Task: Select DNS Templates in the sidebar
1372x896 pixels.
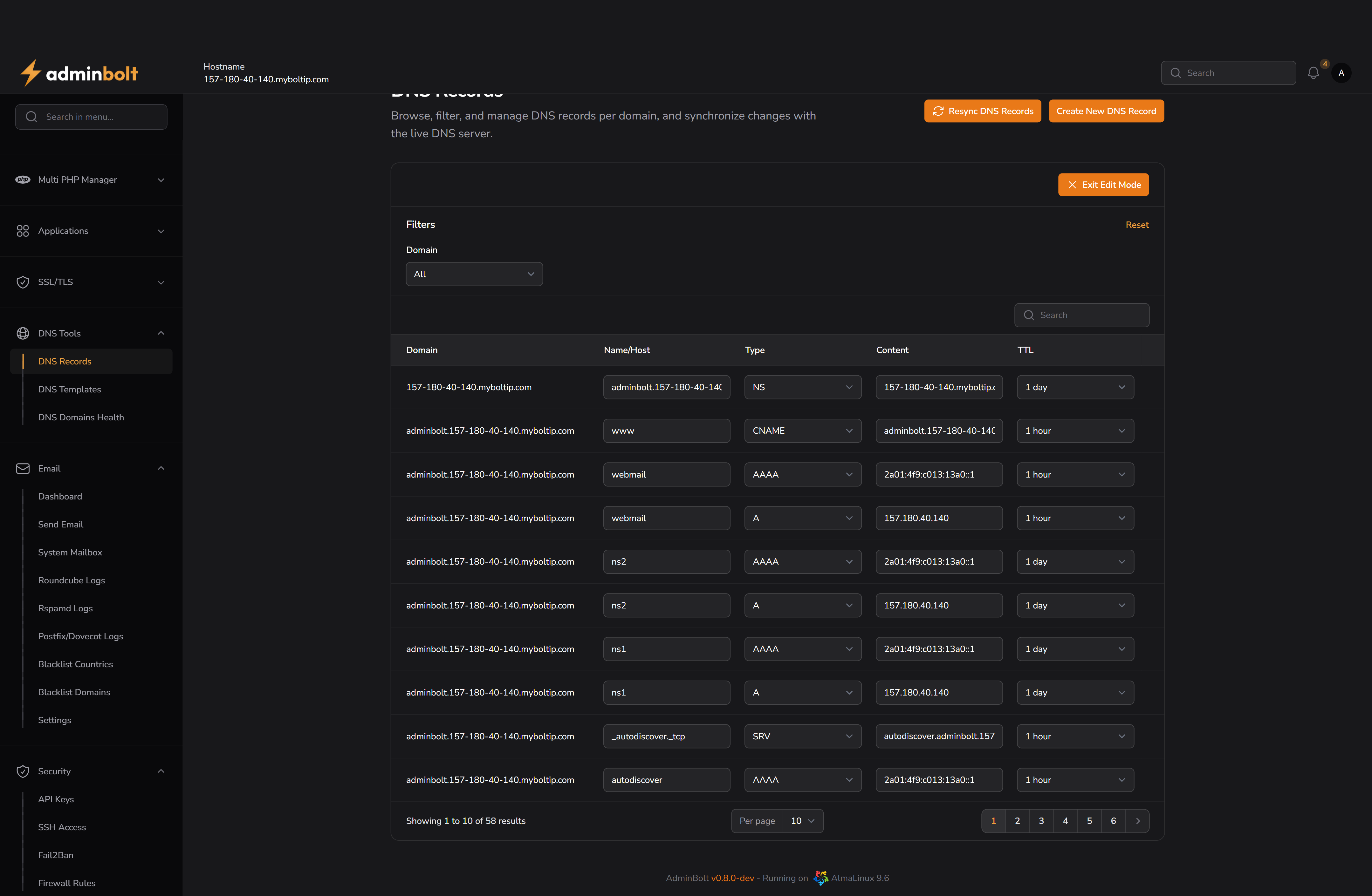Action: tap(69, 389)
